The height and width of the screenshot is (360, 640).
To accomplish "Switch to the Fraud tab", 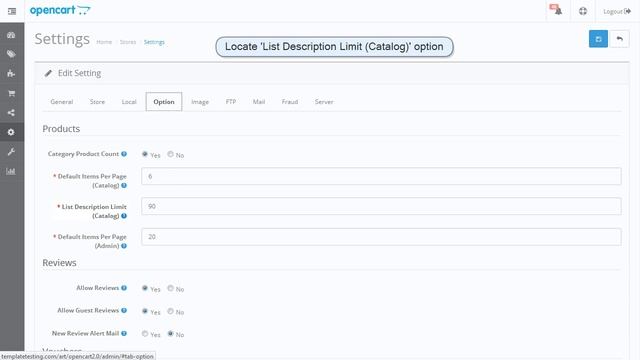I will (x=290, y=102).
